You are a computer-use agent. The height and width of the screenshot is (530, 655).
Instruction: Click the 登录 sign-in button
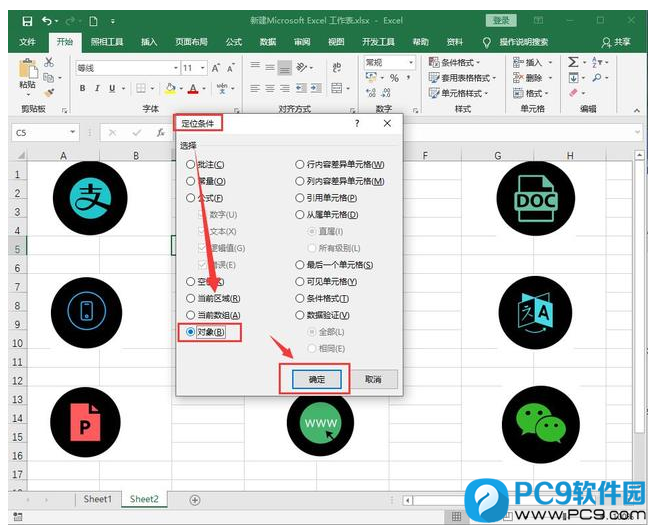(501, 20)
